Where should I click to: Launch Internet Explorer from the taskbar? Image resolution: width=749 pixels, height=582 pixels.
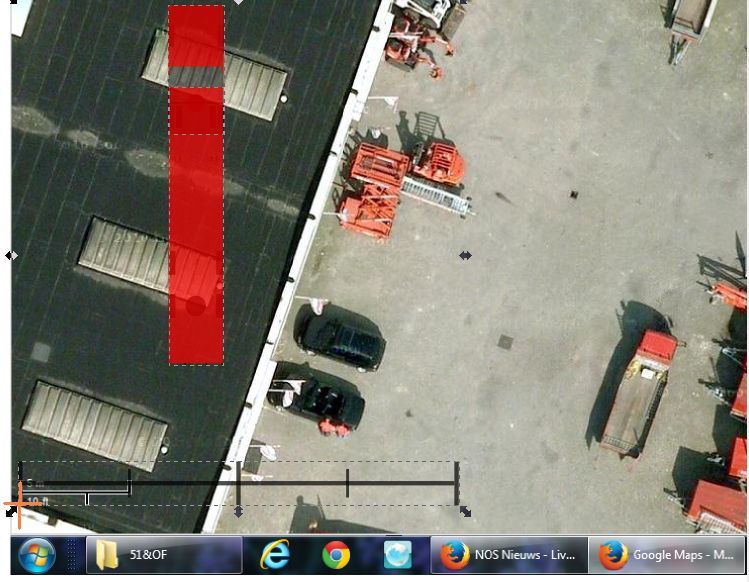click(274, 554)
